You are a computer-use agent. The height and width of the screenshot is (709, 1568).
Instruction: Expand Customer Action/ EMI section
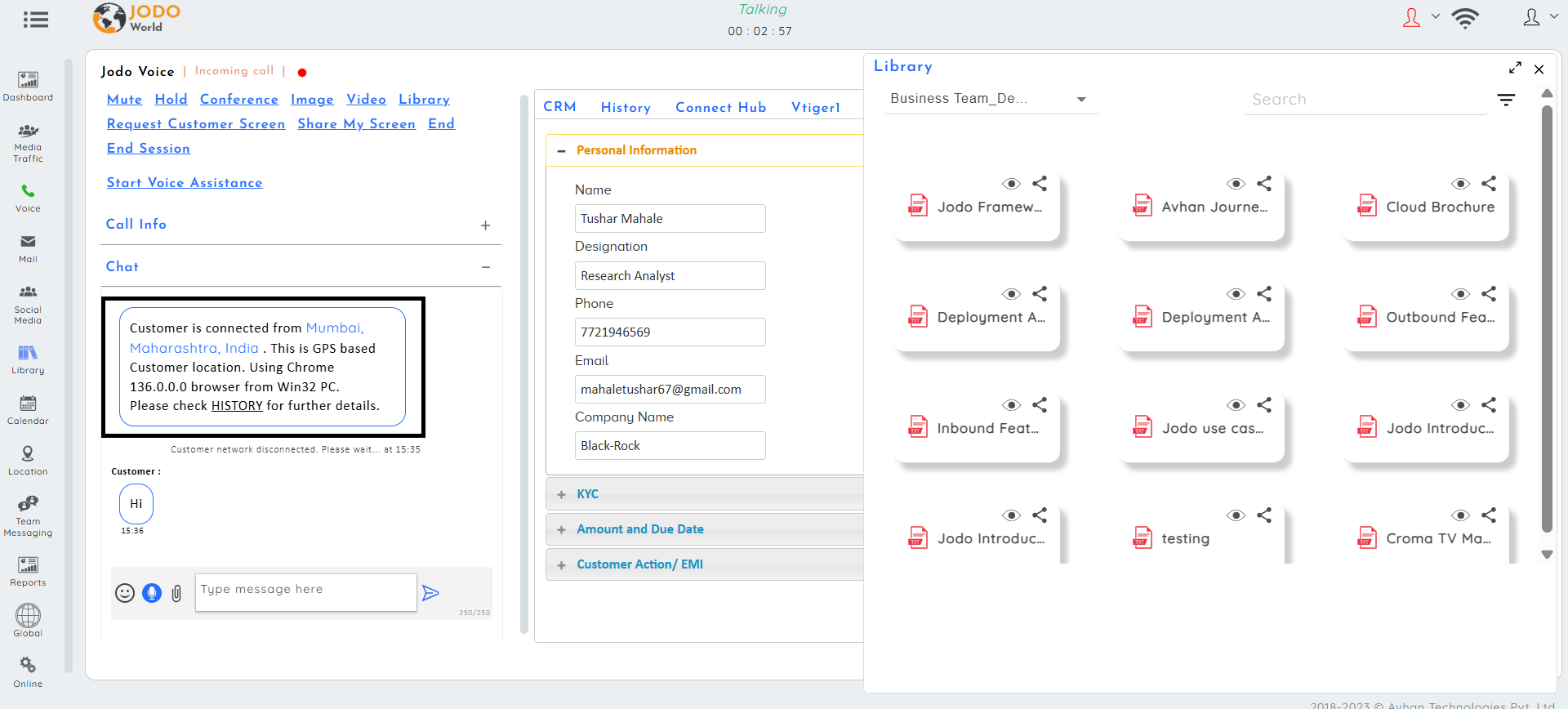(x=561, y=565)
